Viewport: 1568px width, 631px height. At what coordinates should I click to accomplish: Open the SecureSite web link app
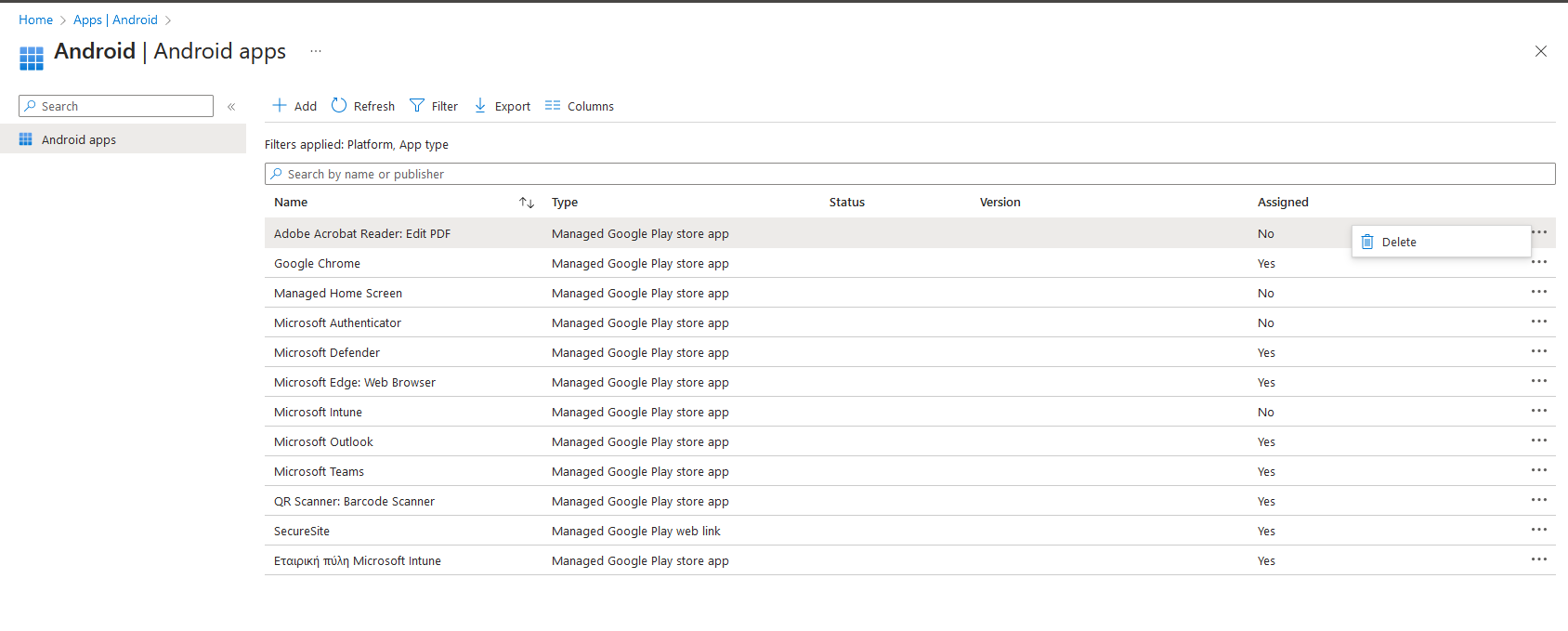[x=302, y=532]
